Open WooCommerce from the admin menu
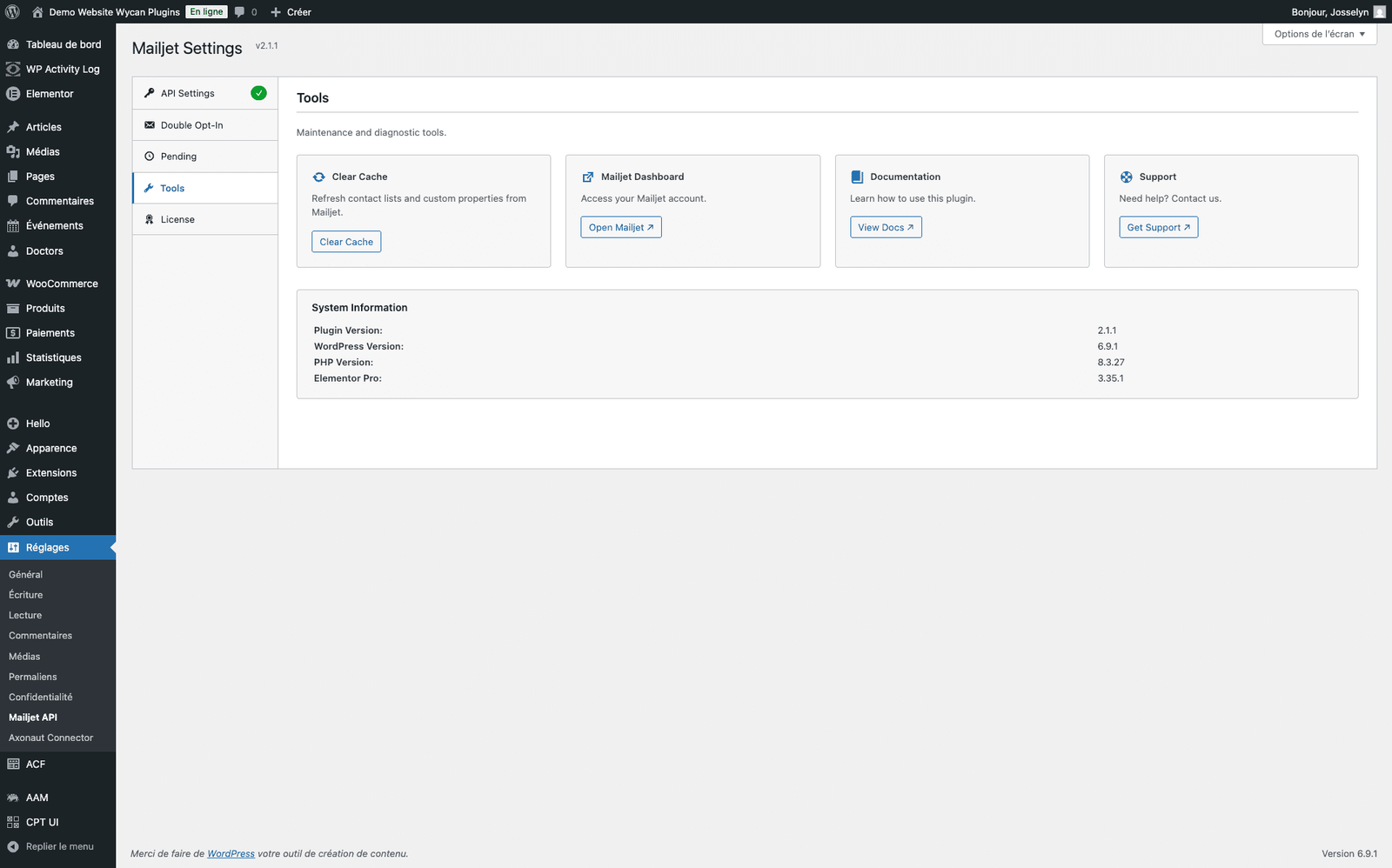 tap(13, 283)
